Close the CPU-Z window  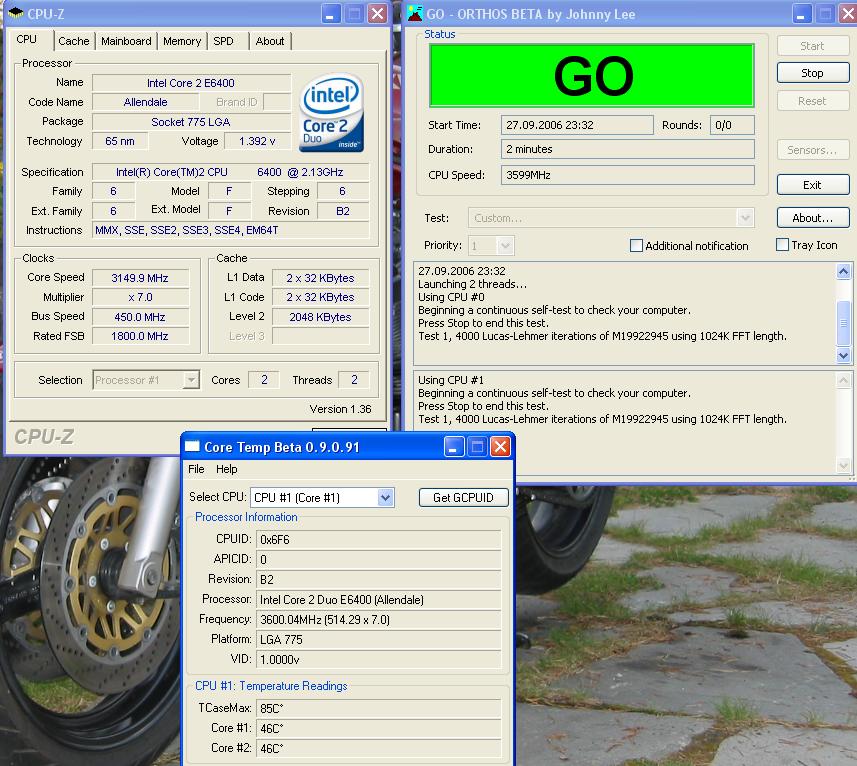coord(377,14)
